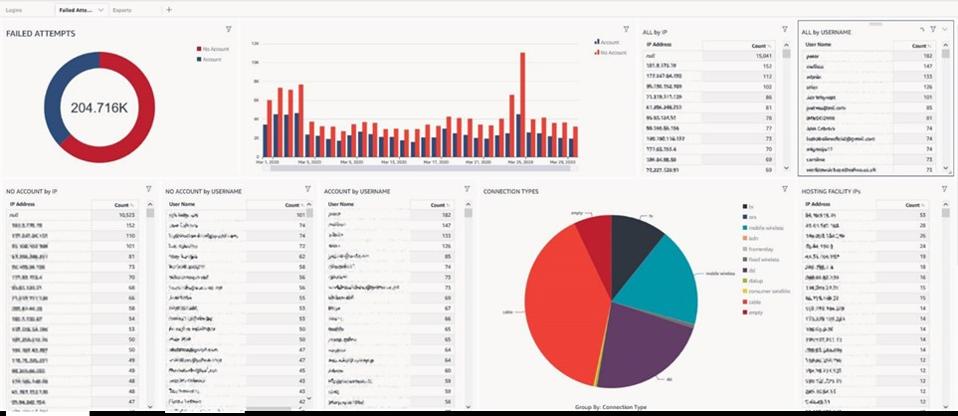958x416 pixels.
Task: Click the horizontal scrollbar under the bar chart
Action: 400,168
